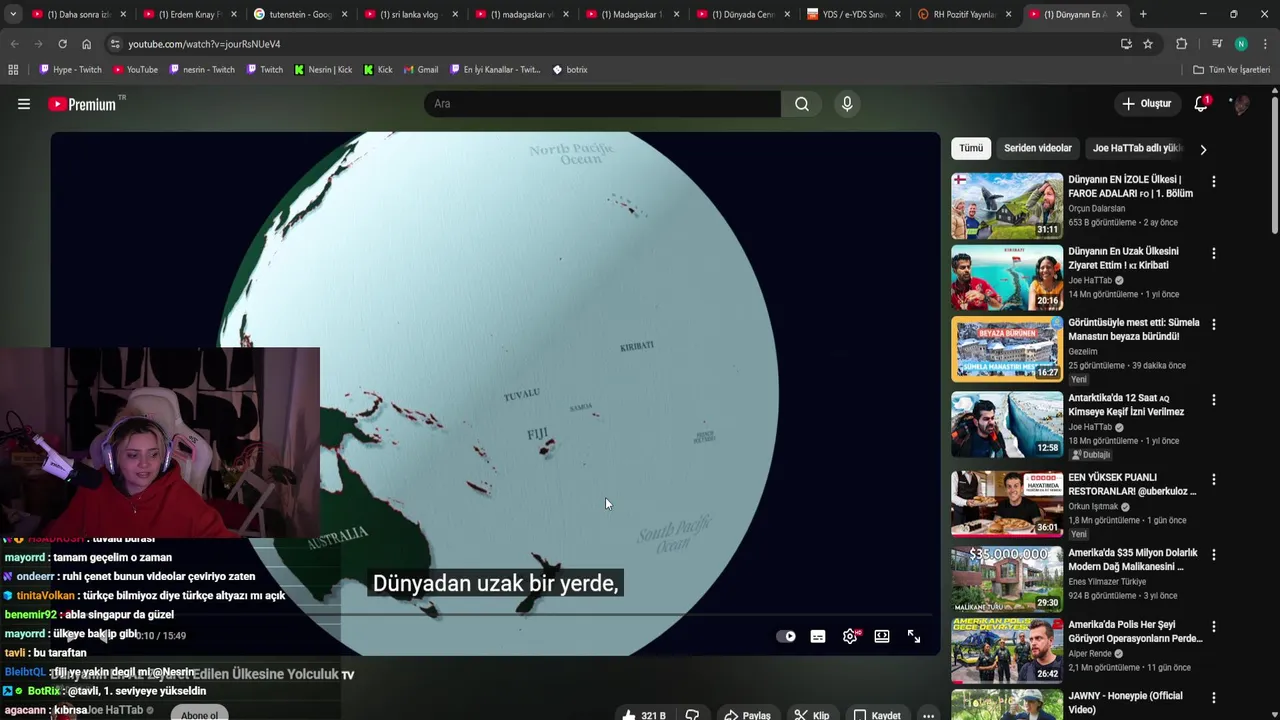Image resolution: width=1280 pixels, height=720 pixels.
Task: Click the browser home button
Action: click(x=86, y=44)
